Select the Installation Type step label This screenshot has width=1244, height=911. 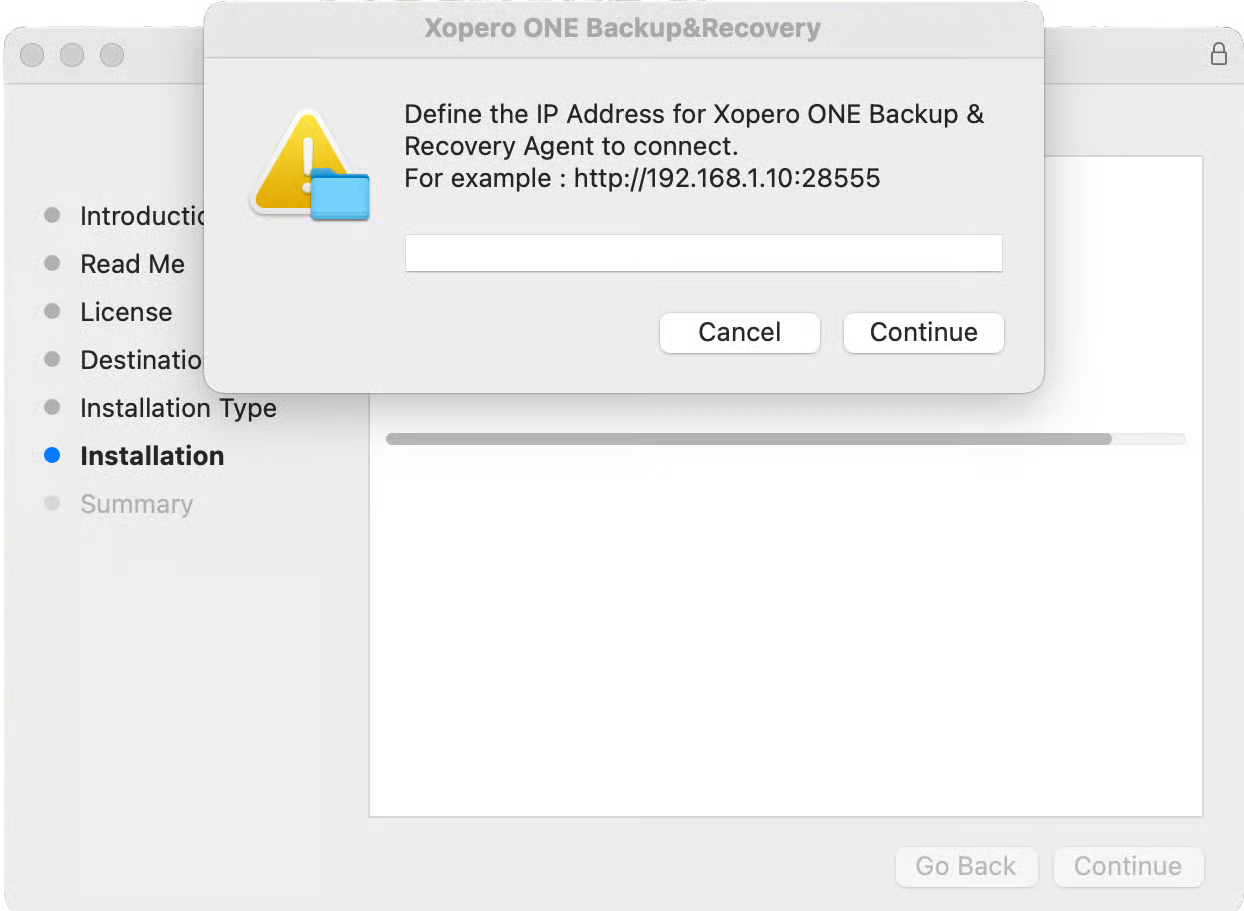(x=178, y=408)
